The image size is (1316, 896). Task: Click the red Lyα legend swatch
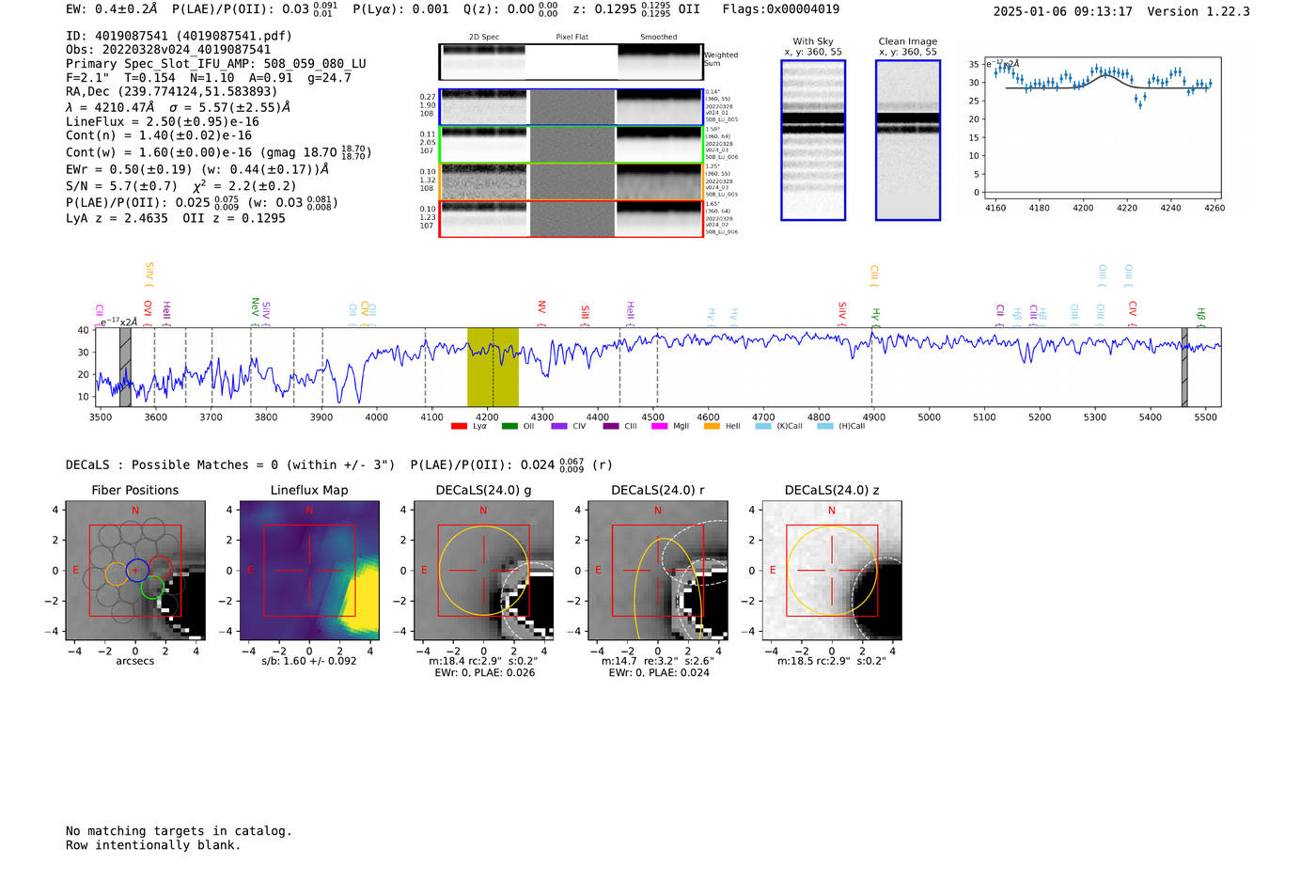click(459, 426)
